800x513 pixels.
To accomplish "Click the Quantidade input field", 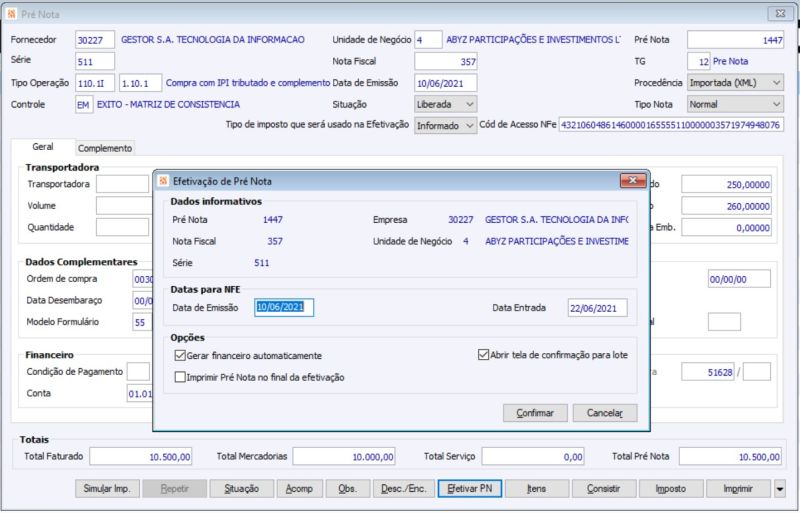I will [122, 227].
